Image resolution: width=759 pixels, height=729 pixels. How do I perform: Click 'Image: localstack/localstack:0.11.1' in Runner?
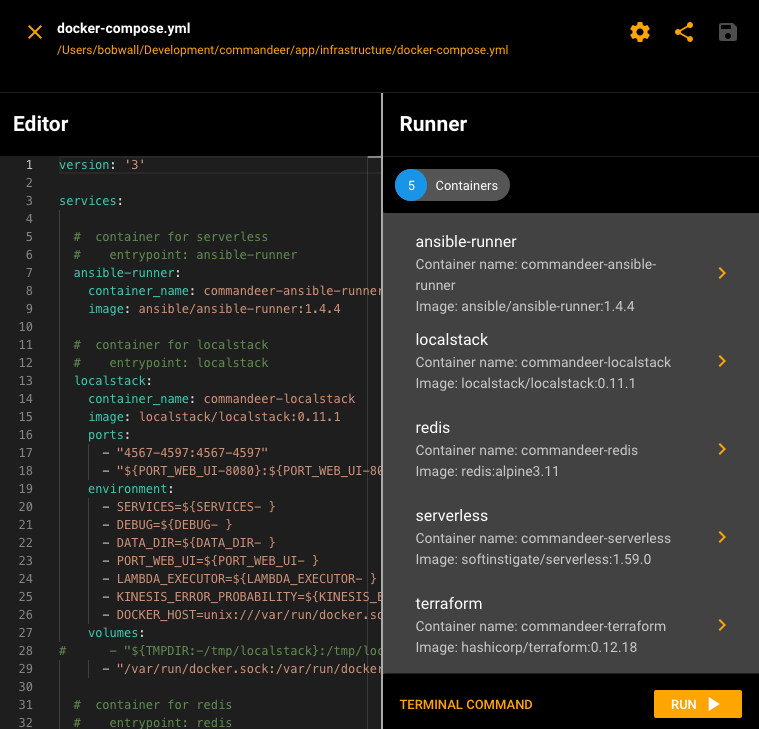525,383
